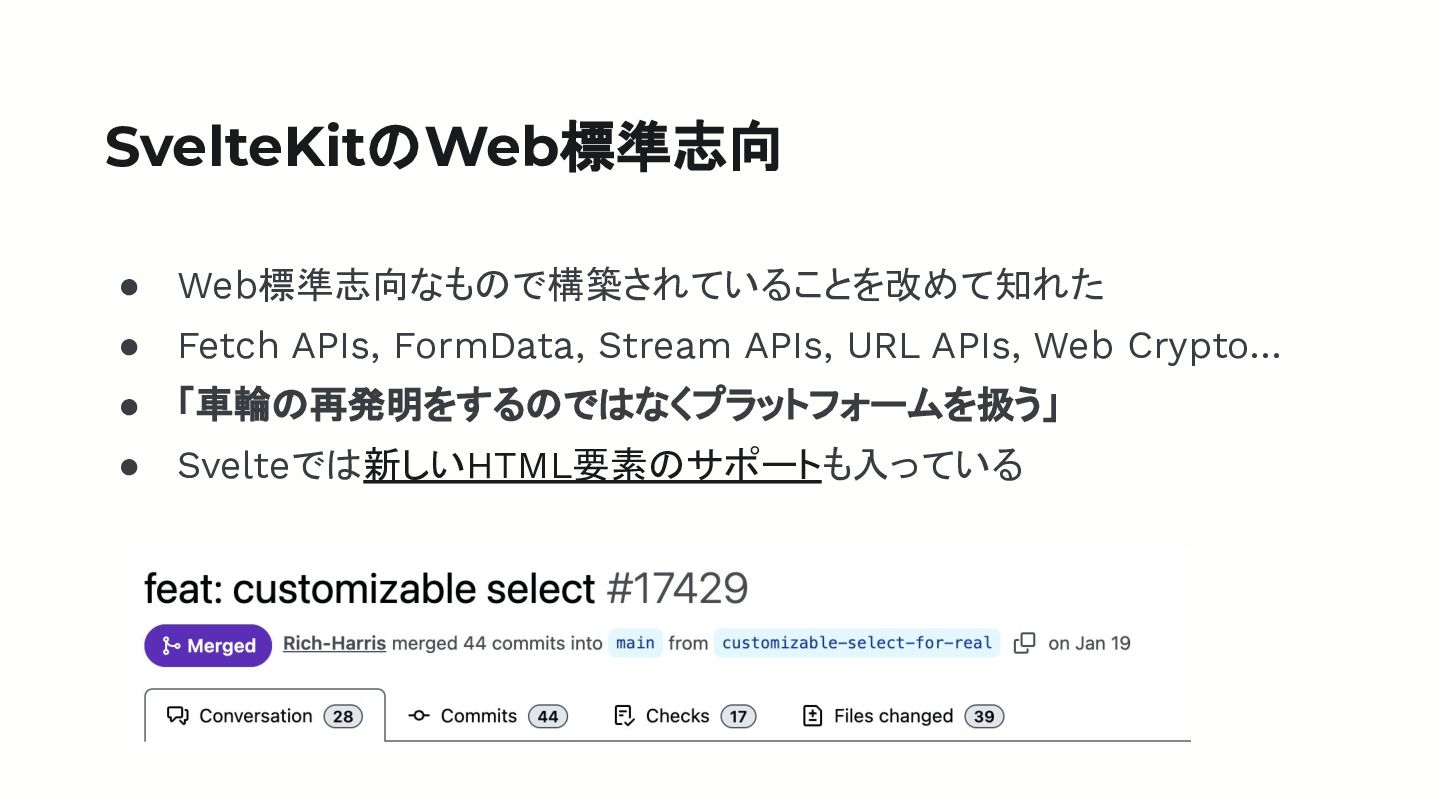Open the Commits tab
Screen dimensions: 1440x810
point(478,716)
